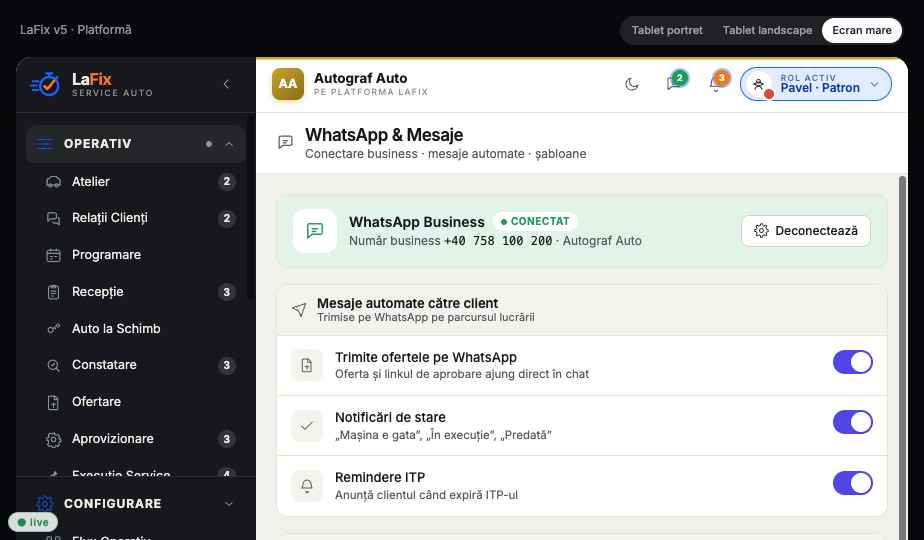Toggle Notificări de stare switch
Screen dimensions: 924x540
[x=853, y=422]
